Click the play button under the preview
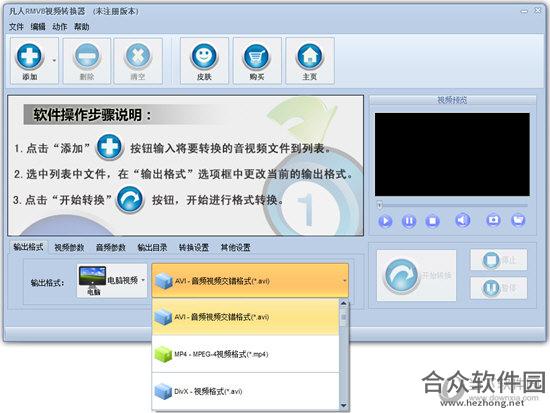Viewport: 550px width, 413px height. (385, 221)
